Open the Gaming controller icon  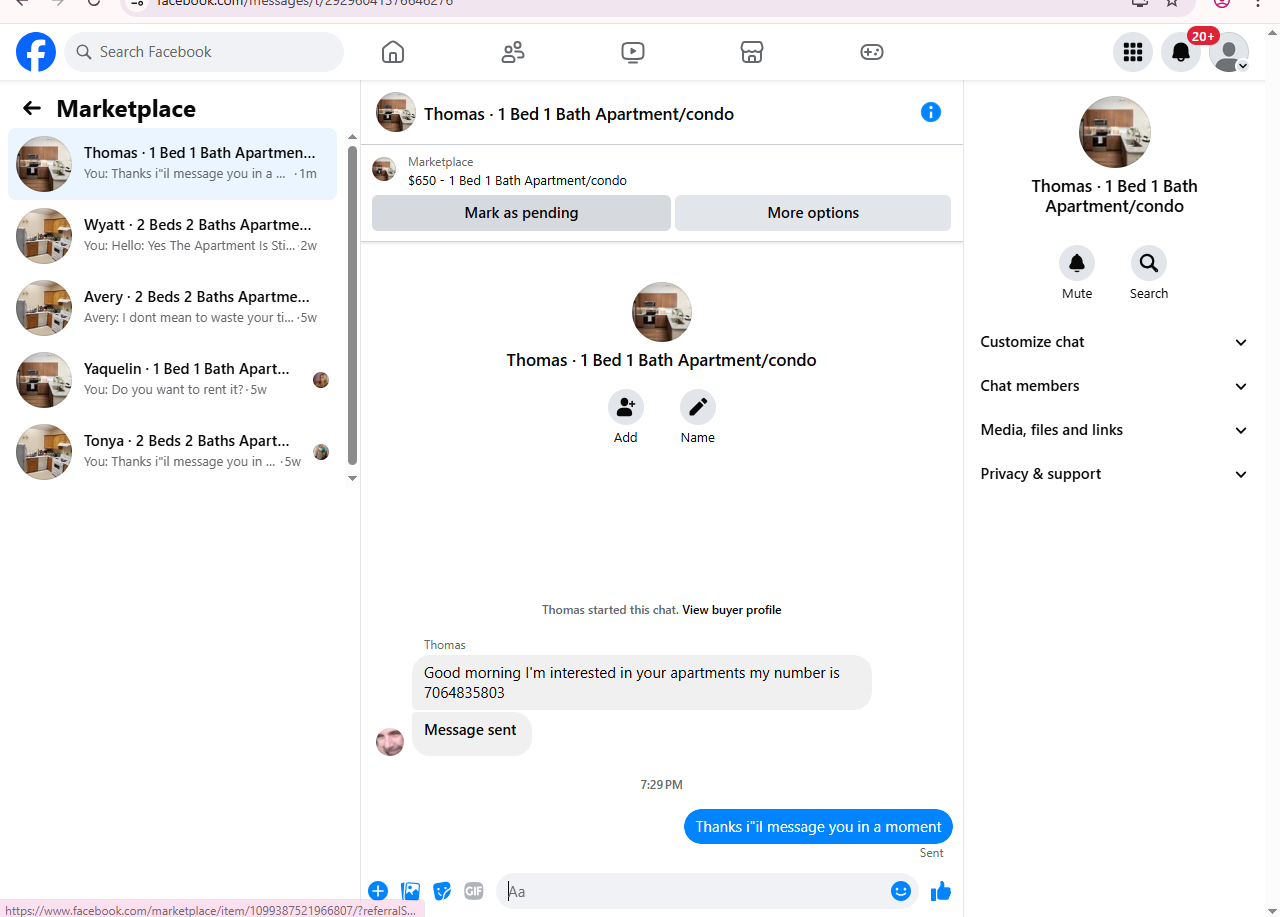(872, 52)
